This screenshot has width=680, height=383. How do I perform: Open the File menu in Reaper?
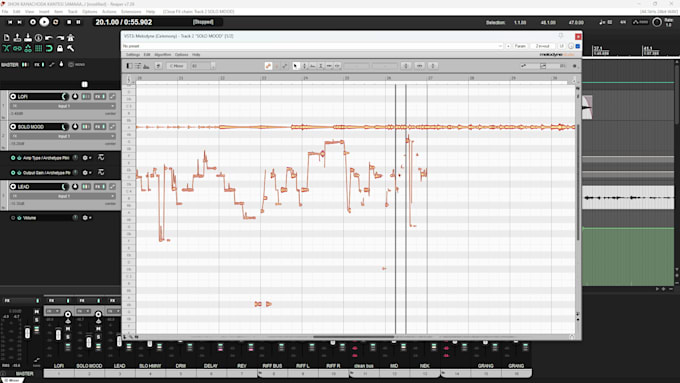click(x=5, y=12)
